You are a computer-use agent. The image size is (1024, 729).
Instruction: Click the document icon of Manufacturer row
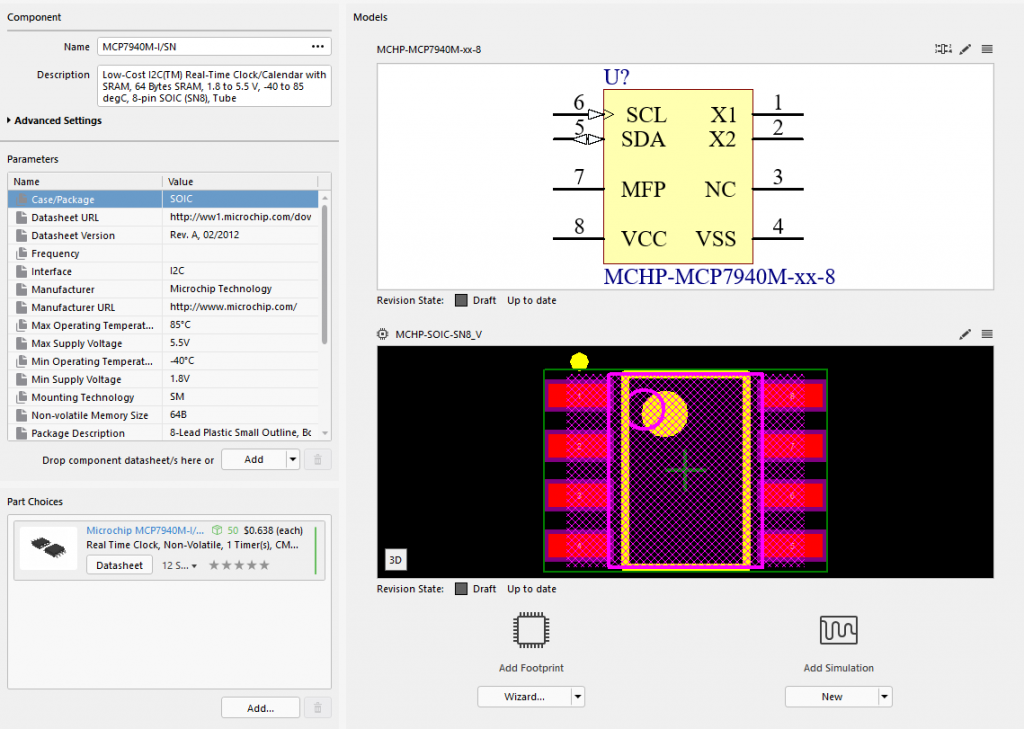[x=22, y=289]
